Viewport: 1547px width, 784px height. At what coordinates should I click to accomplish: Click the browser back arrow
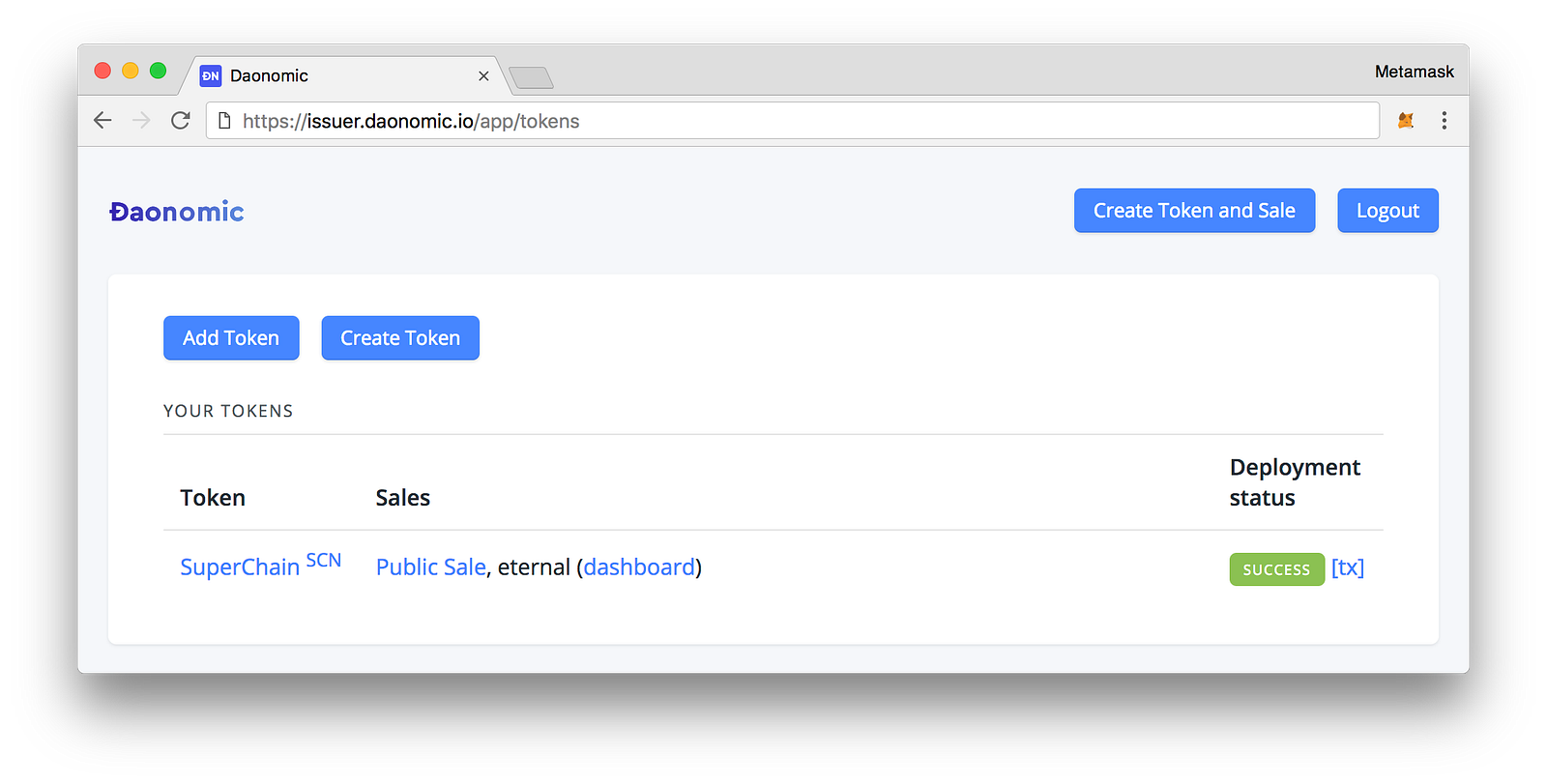pos(102,121)
